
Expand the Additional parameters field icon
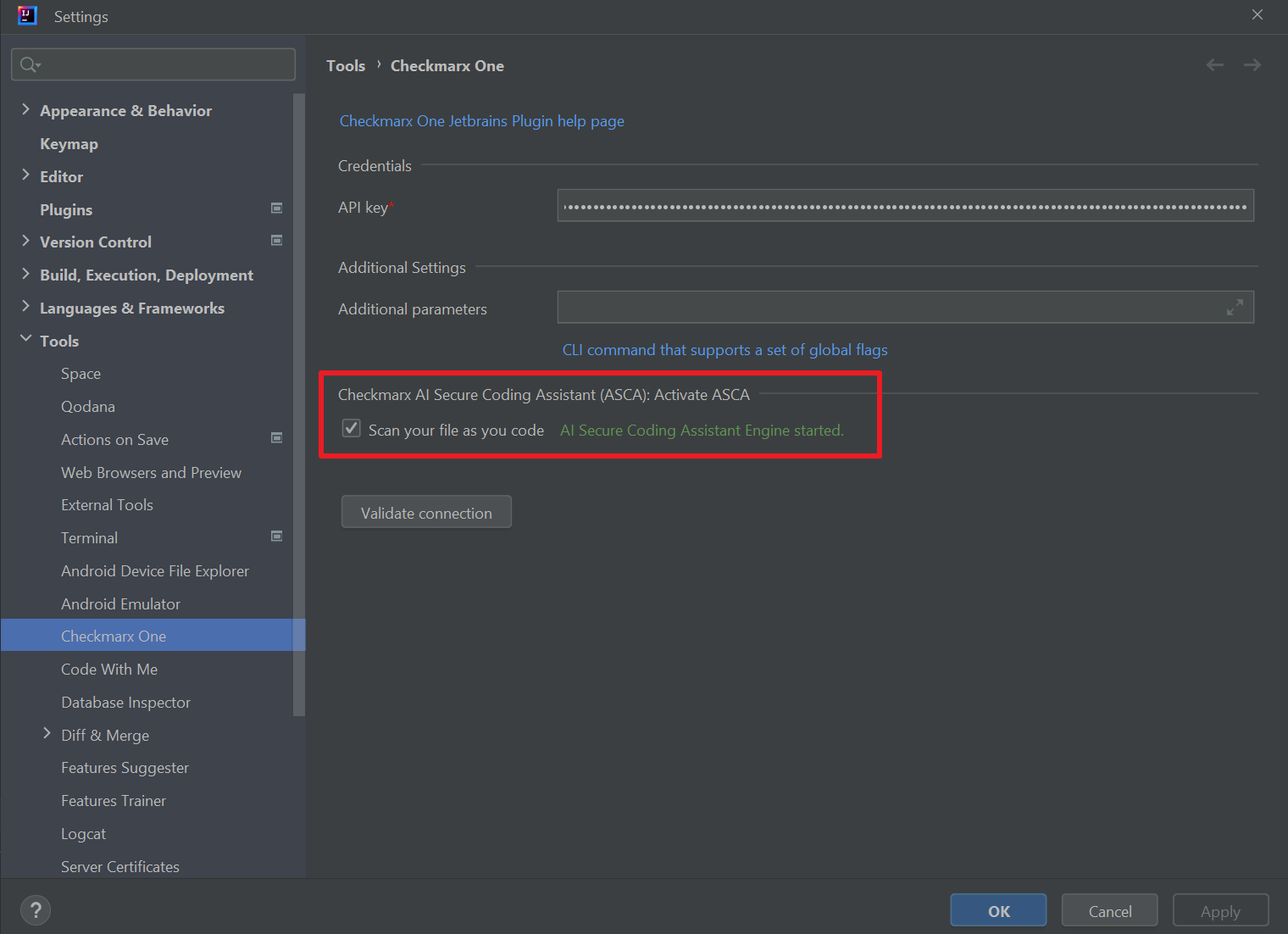tap(1235, 308)
